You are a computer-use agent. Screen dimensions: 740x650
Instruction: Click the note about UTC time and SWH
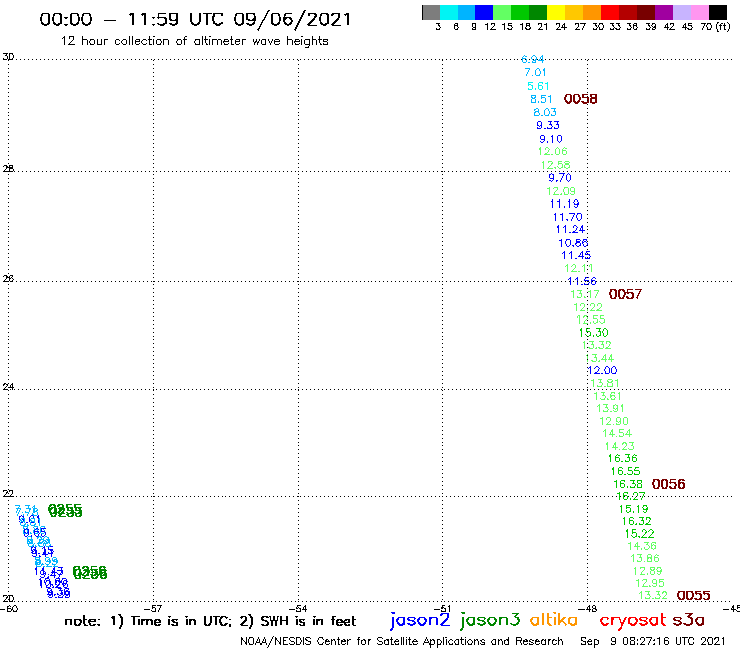pos(210,621)
